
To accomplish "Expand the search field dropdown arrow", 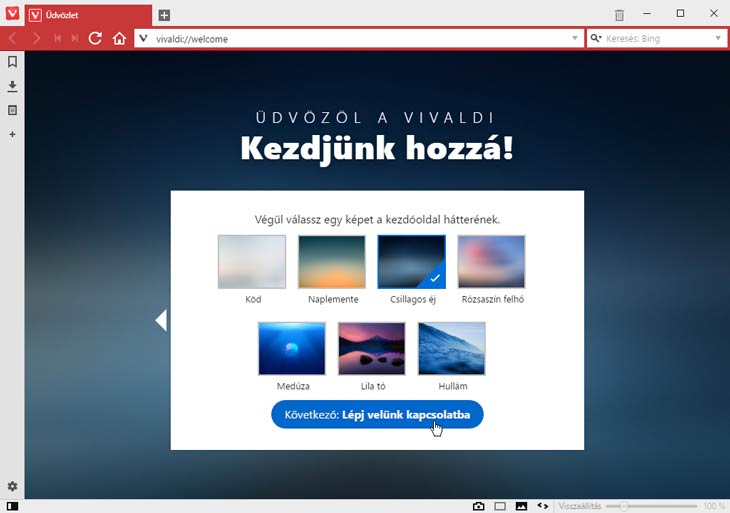I will [718, 38].
